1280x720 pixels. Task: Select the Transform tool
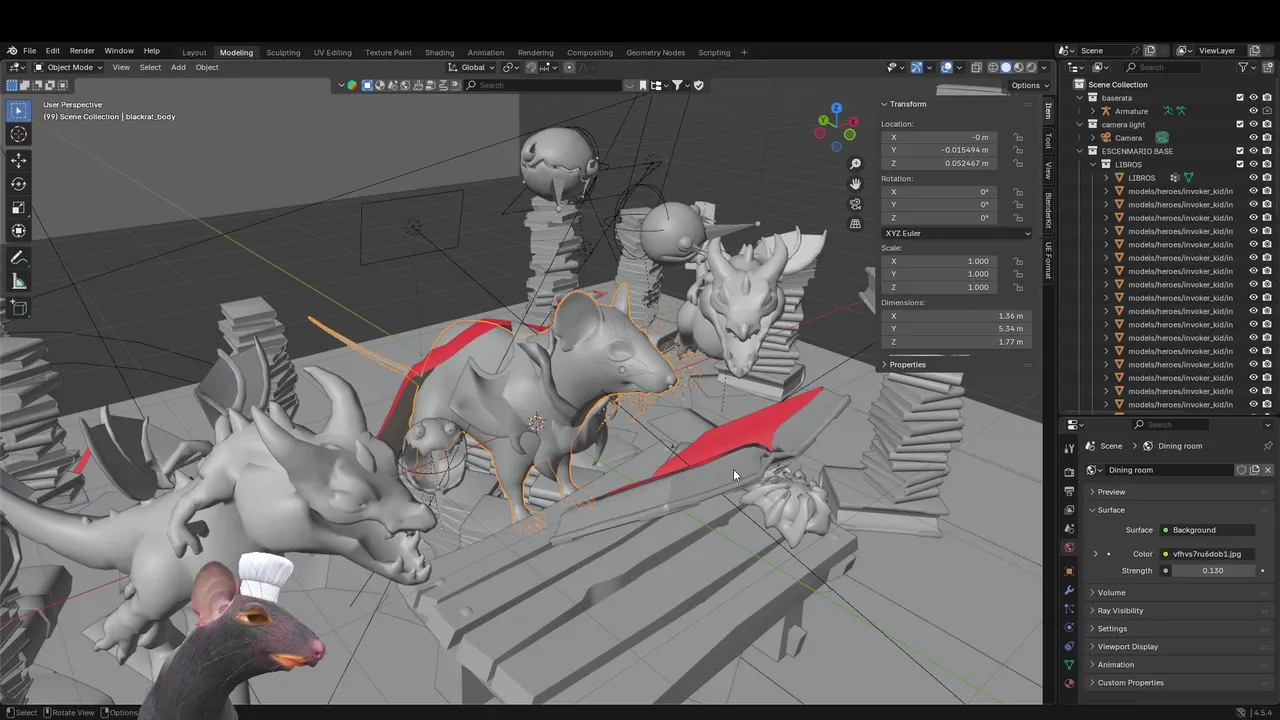(x=18, y=232)
